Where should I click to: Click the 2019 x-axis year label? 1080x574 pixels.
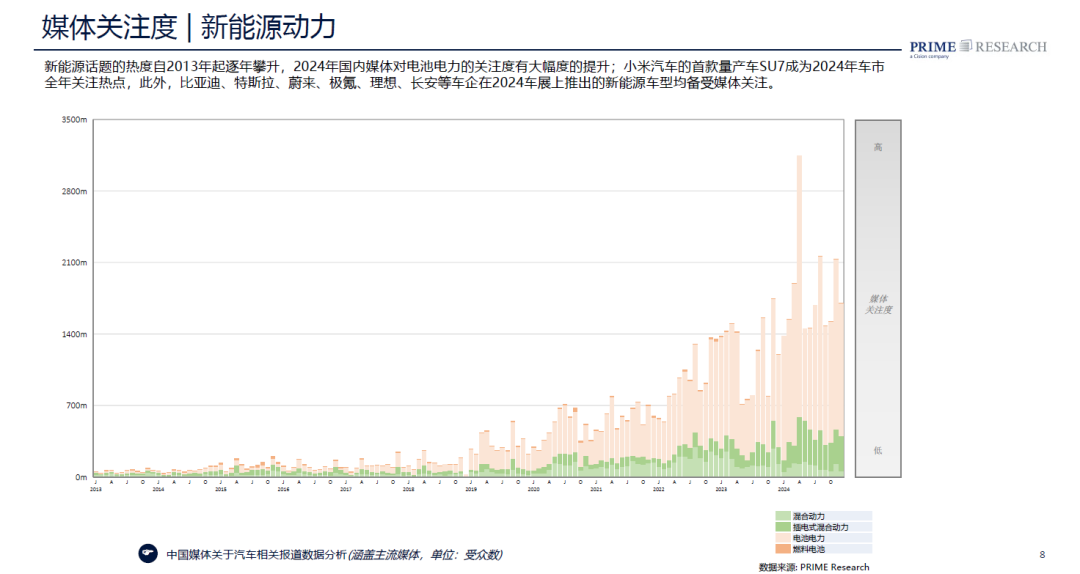(470, 489)
